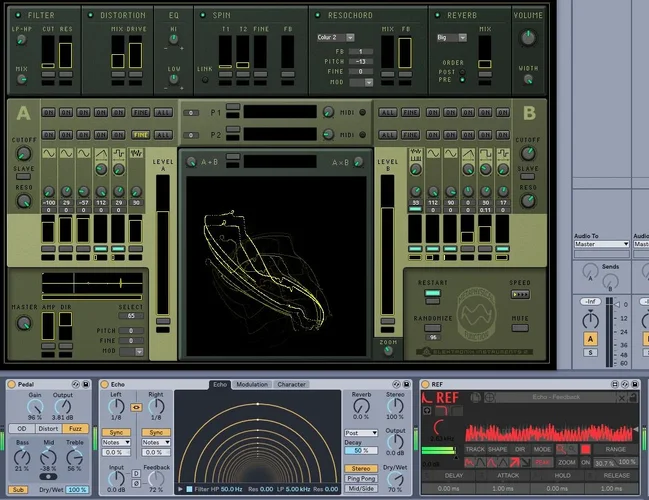Expand the Reverb Big type dropdown
649x500 pixels.
(450, 37)
